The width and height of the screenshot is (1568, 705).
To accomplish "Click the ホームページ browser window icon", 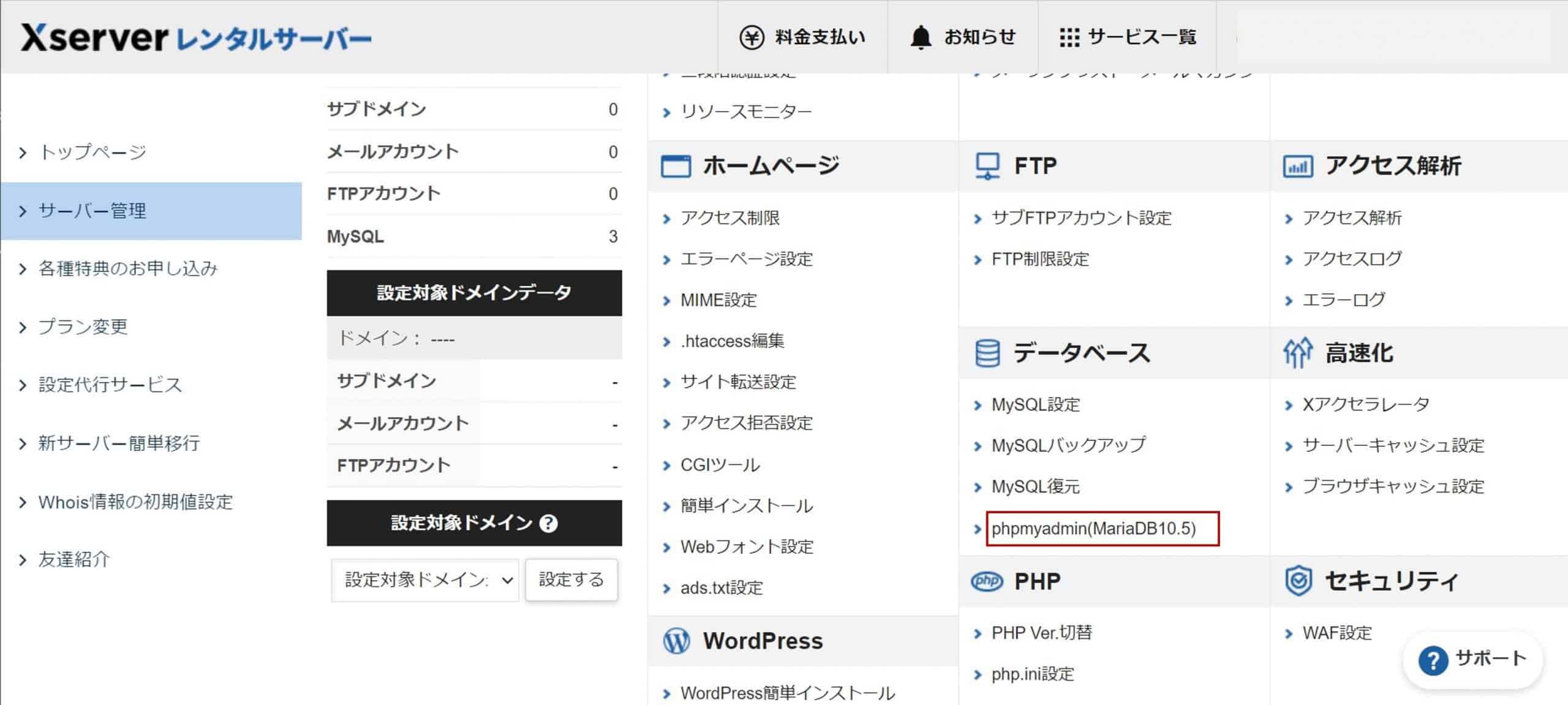I will (x=676, y=166).
